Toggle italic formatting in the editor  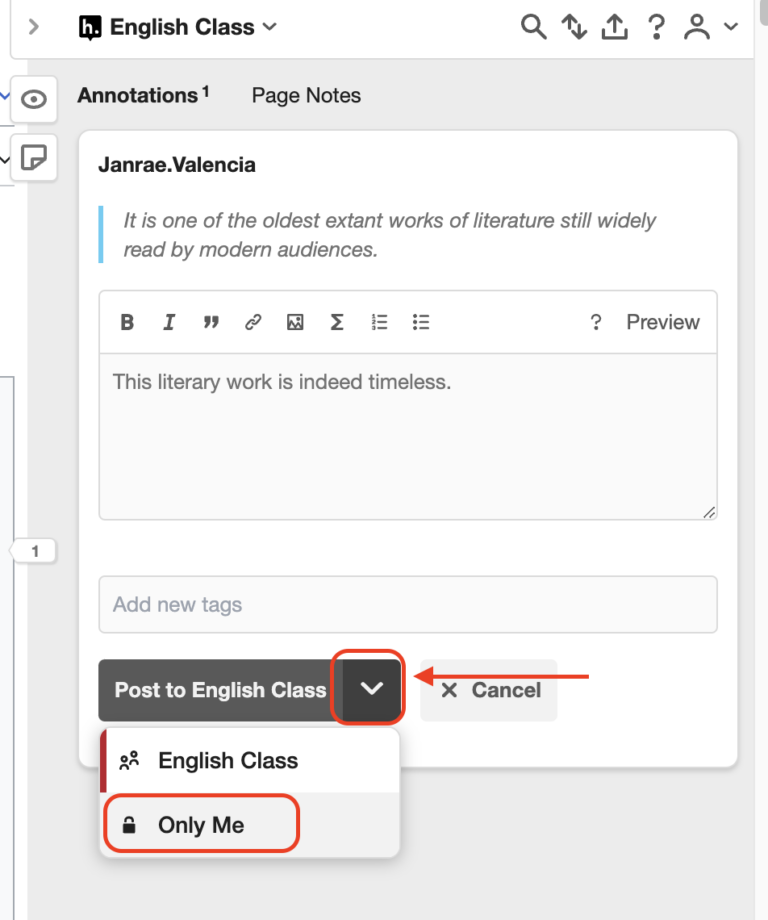pyautogui.click(x=169, y=321)
